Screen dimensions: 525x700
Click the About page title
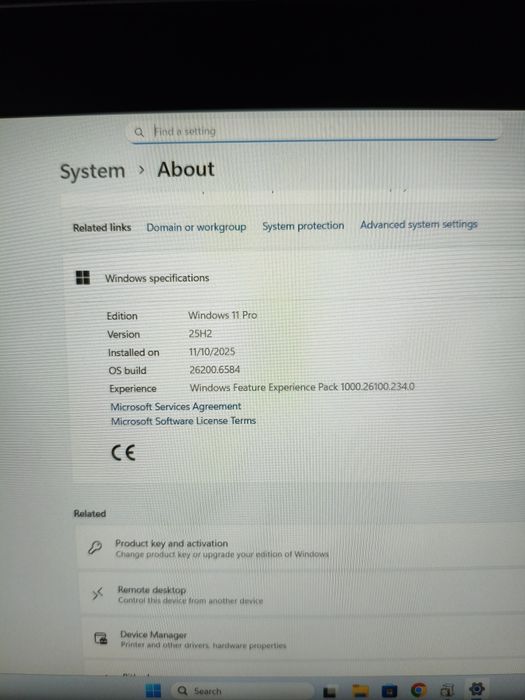coord(186,170)
